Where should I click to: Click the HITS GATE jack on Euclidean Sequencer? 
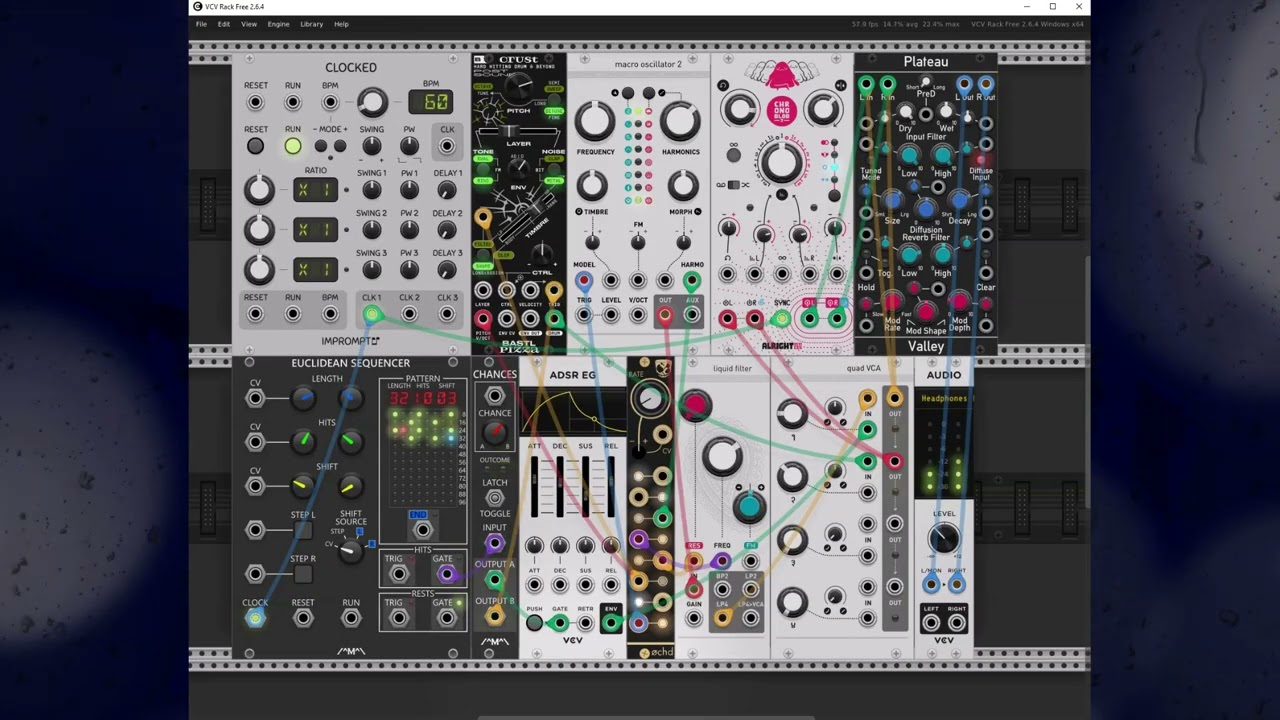[x=446, y=574]
